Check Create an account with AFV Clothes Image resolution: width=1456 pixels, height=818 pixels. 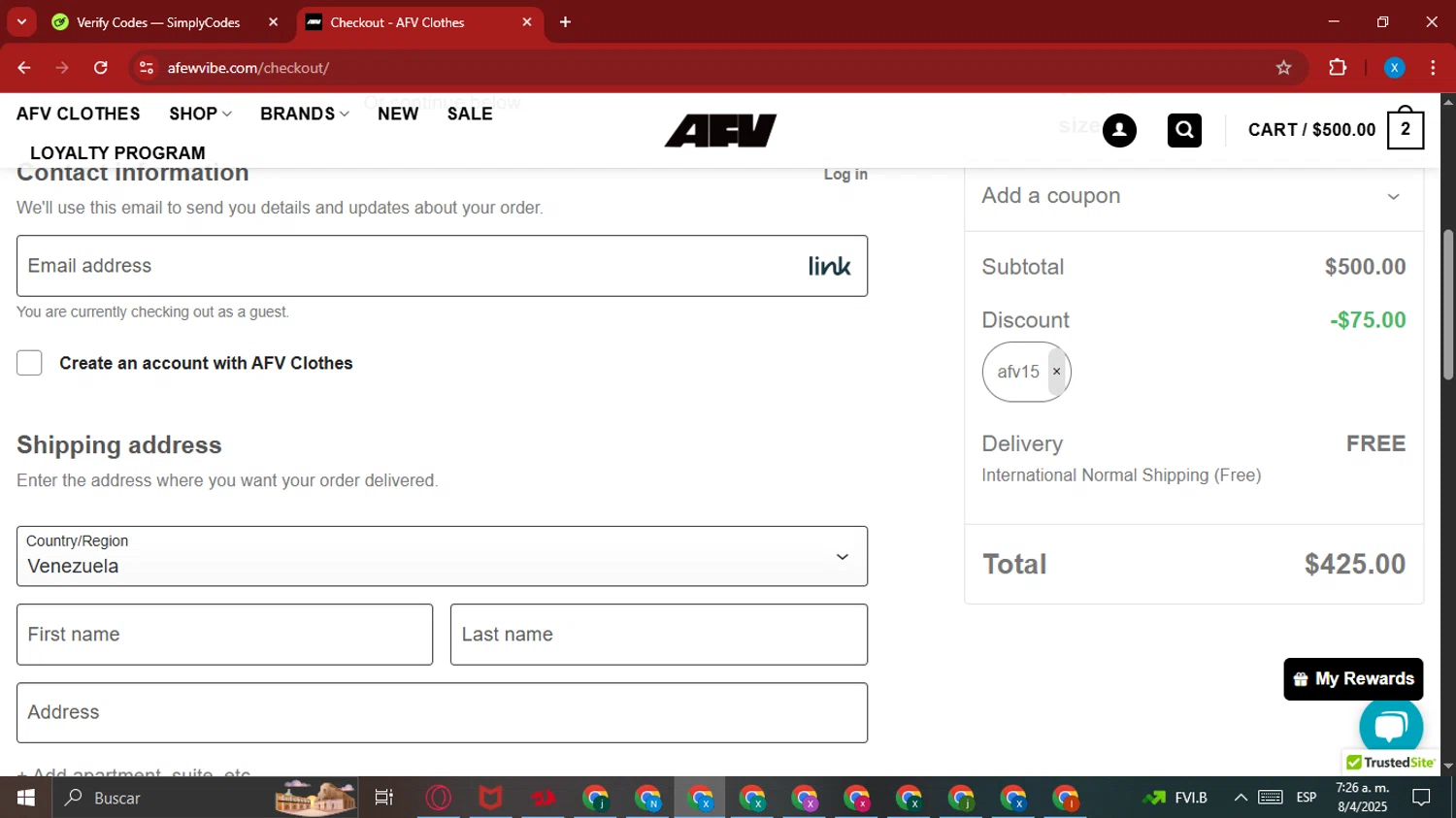(x=29, y=363)
